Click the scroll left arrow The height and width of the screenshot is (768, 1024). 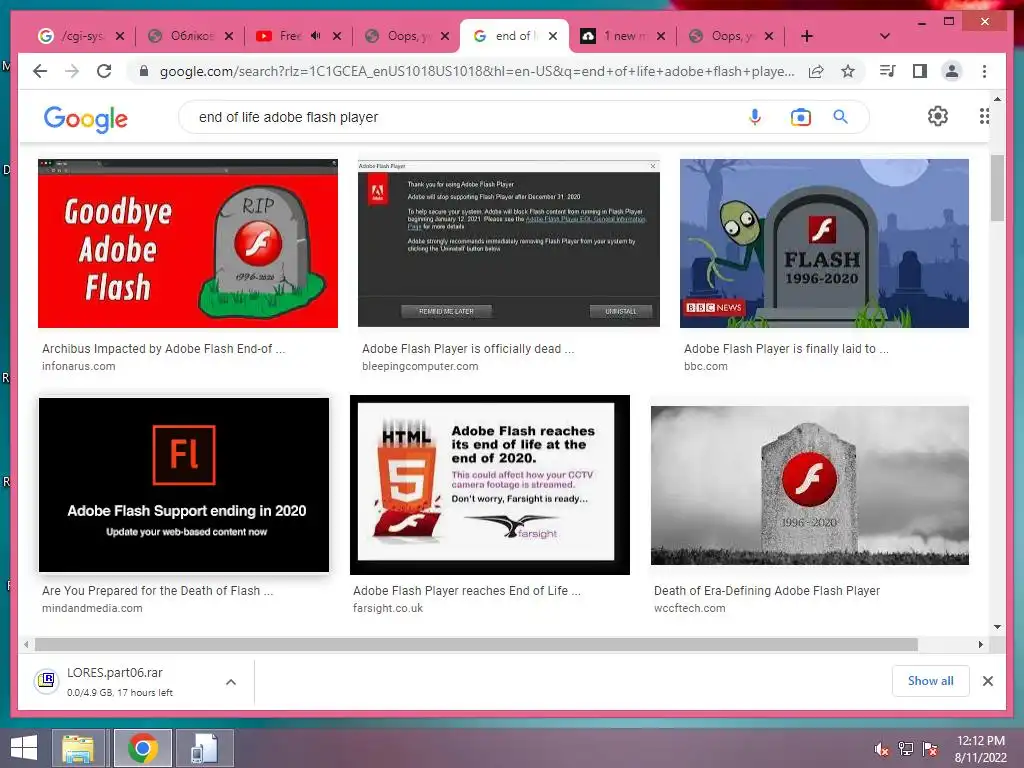(x=26, y=645)
